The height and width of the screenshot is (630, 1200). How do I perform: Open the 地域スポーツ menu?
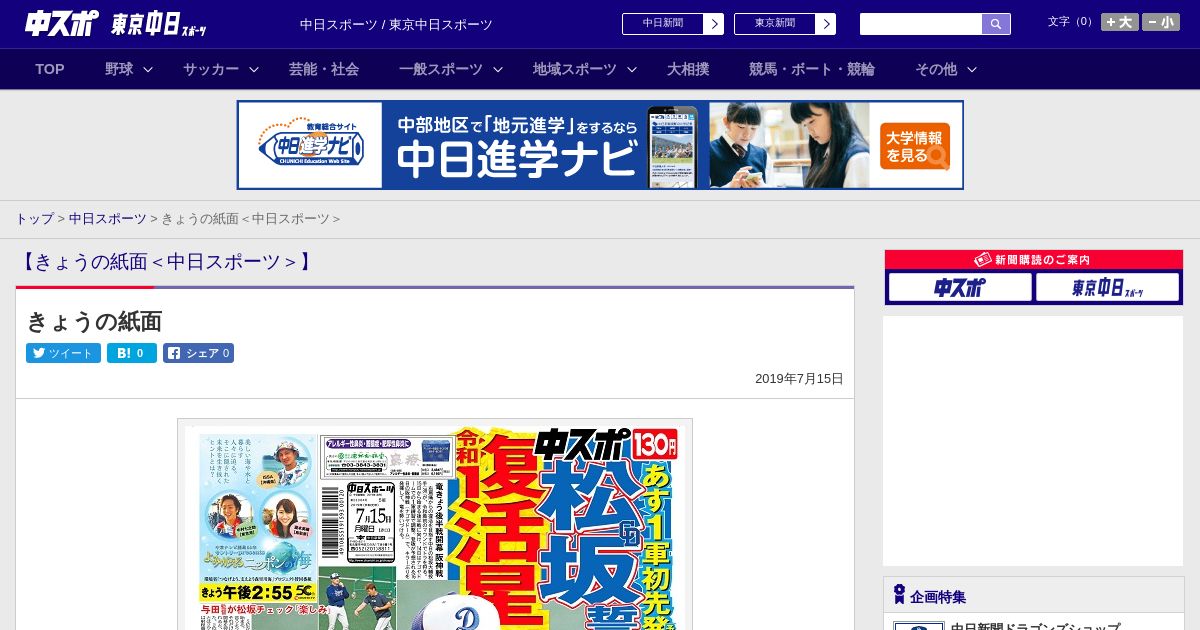[x=575, y=69]
